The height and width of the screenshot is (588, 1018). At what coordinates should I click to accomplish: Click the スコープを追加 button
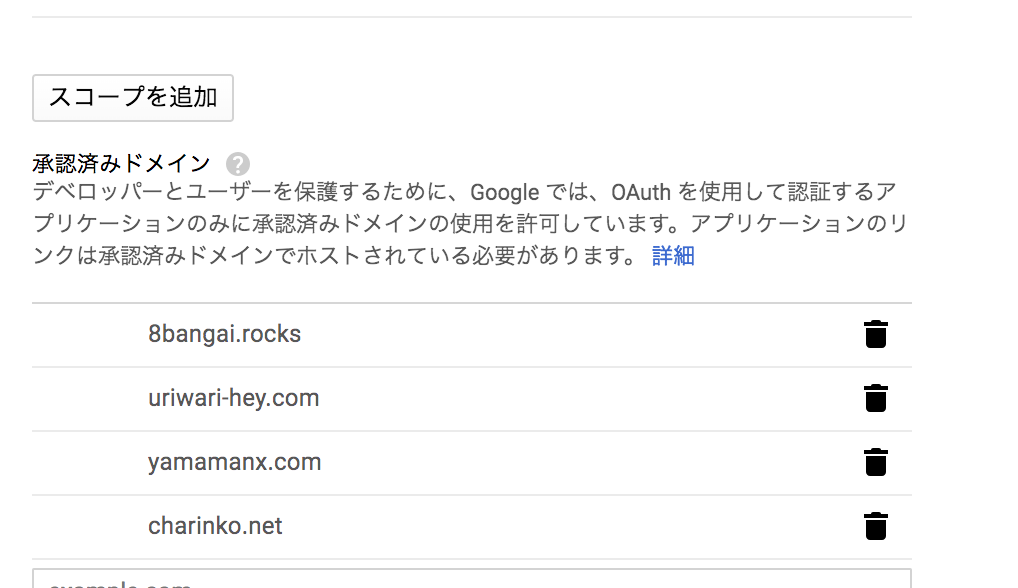(x=133, y=98)
